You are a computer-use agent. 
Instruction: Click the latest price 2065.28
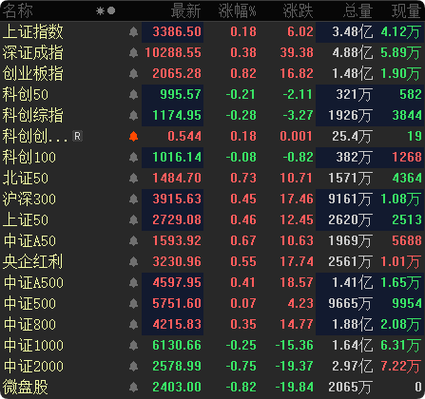[177, 74]
